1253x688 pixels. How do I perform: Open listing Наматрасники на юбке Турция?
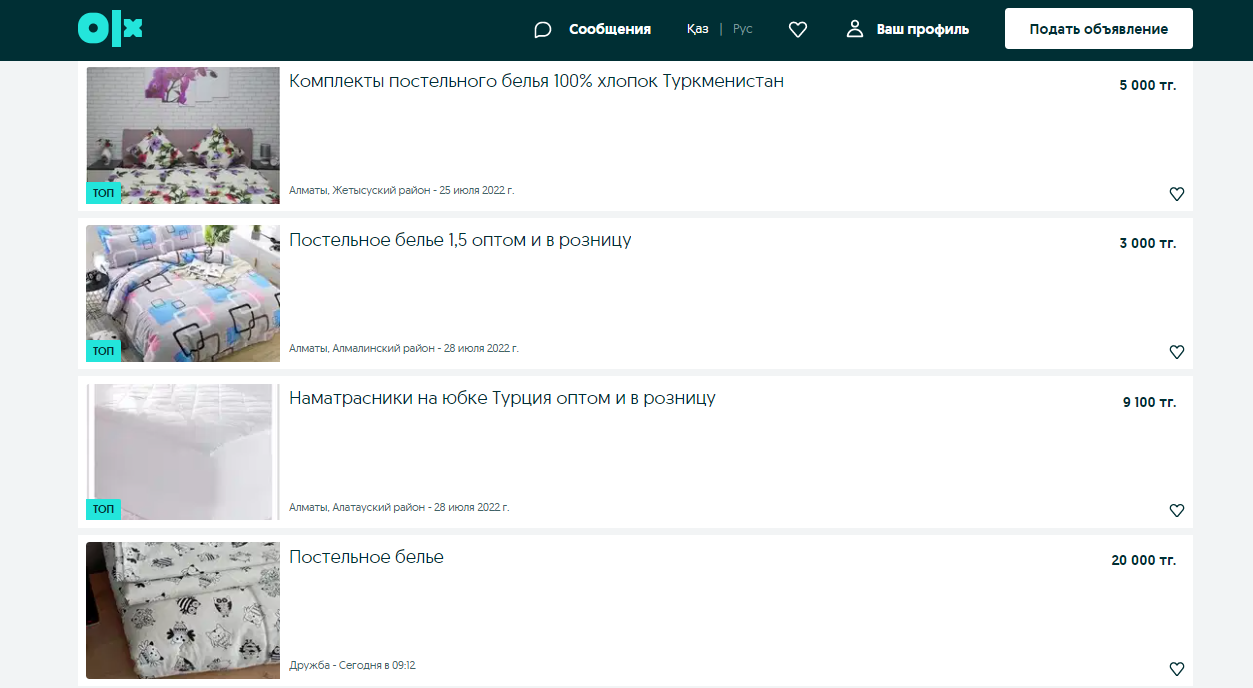click(502, 398)
